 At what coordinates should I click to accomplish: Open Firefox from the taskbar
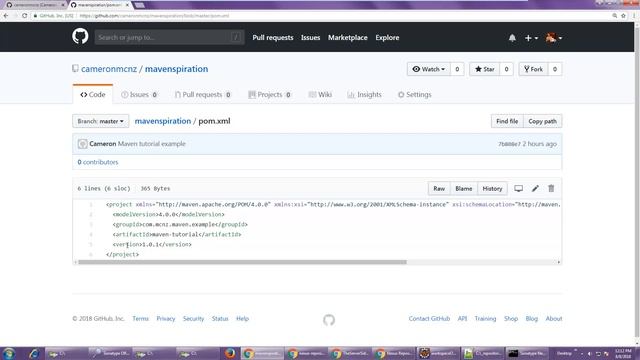pos(230,353)
